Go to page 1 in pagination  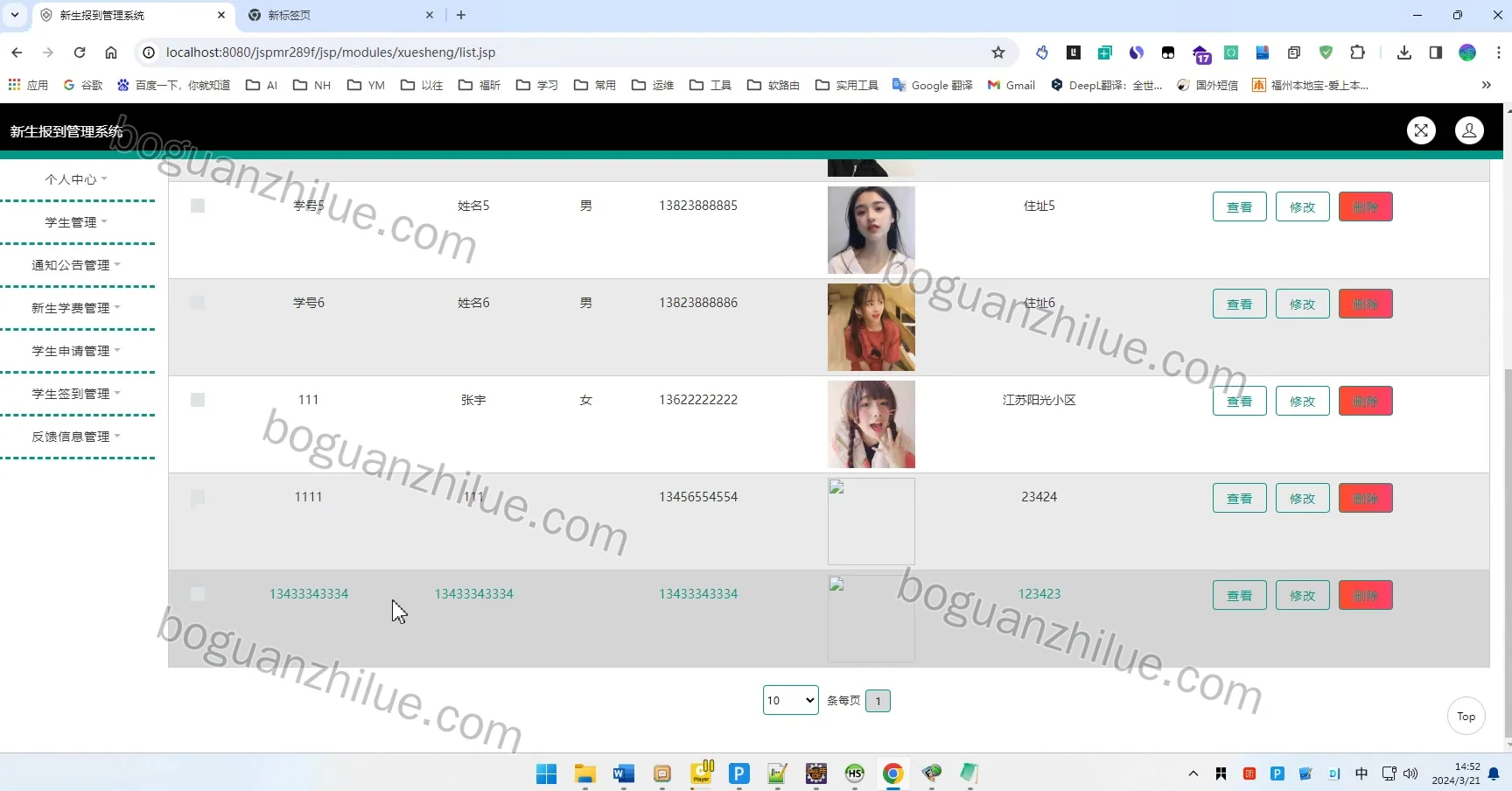pos(878,701)
